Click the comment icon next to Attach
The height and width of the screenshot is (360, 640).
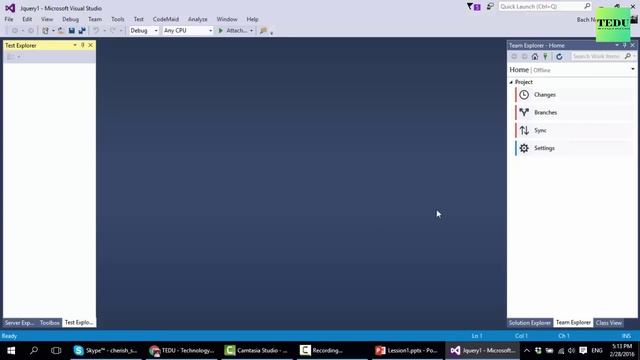coord(263,31)
